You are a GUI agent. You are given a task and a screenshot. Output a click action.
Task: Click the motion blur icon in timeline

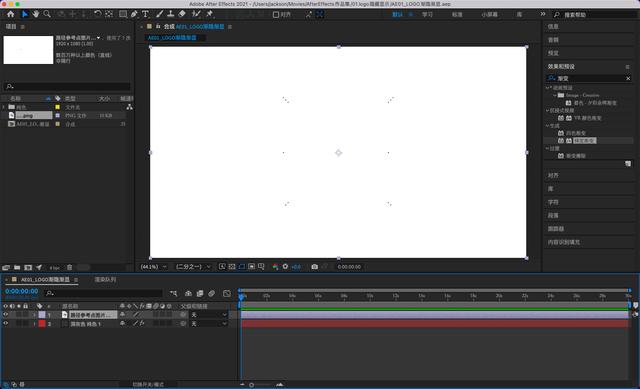coord(211,293)
